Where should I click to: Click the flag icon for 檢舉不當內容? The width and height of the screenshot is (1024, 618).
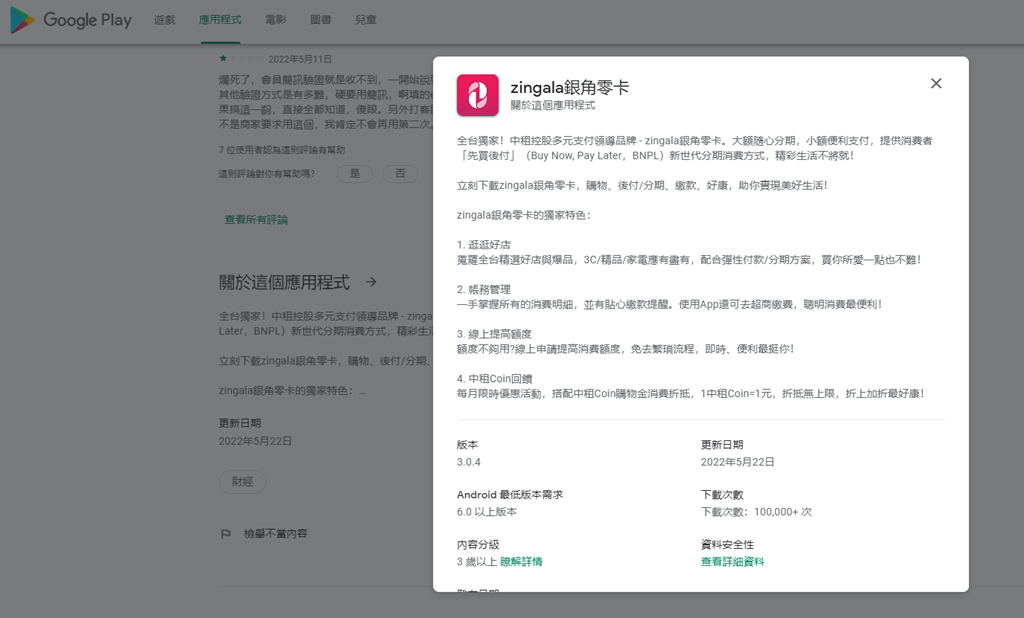[226, 534]
